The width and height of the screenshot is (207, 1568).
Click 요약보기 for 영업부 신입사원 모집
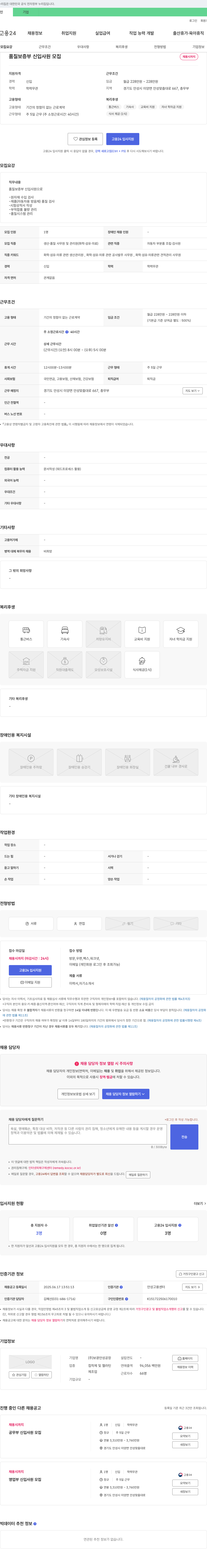coord(185,1483)
